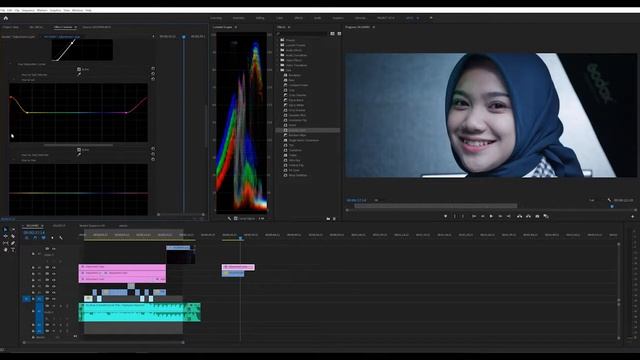640x360 pixels.
Task: Click the Lift button in Program monitor
Action: (x=520, y=216)
